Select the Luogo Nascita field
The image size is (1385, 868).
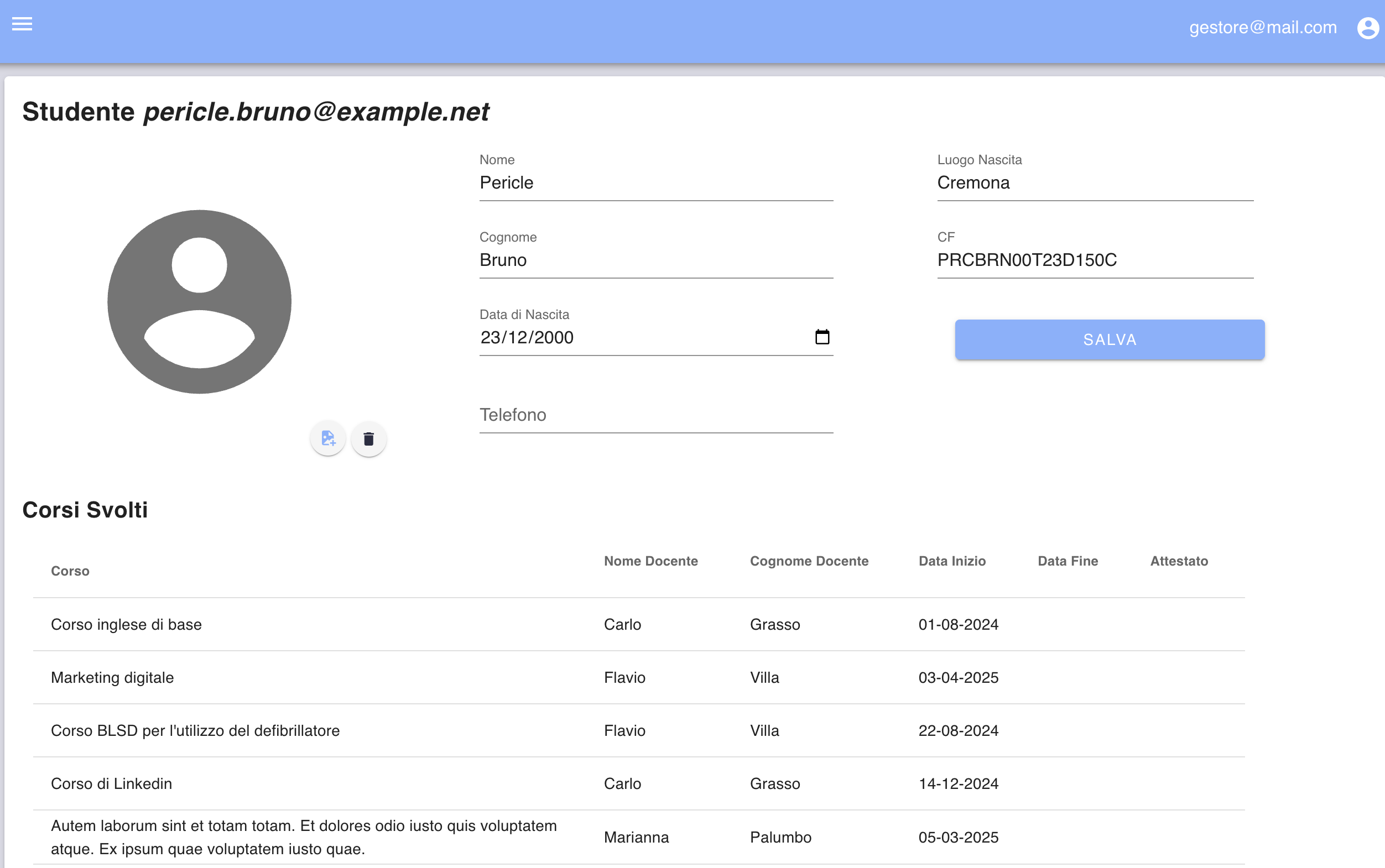click(x=1095, y=183)
